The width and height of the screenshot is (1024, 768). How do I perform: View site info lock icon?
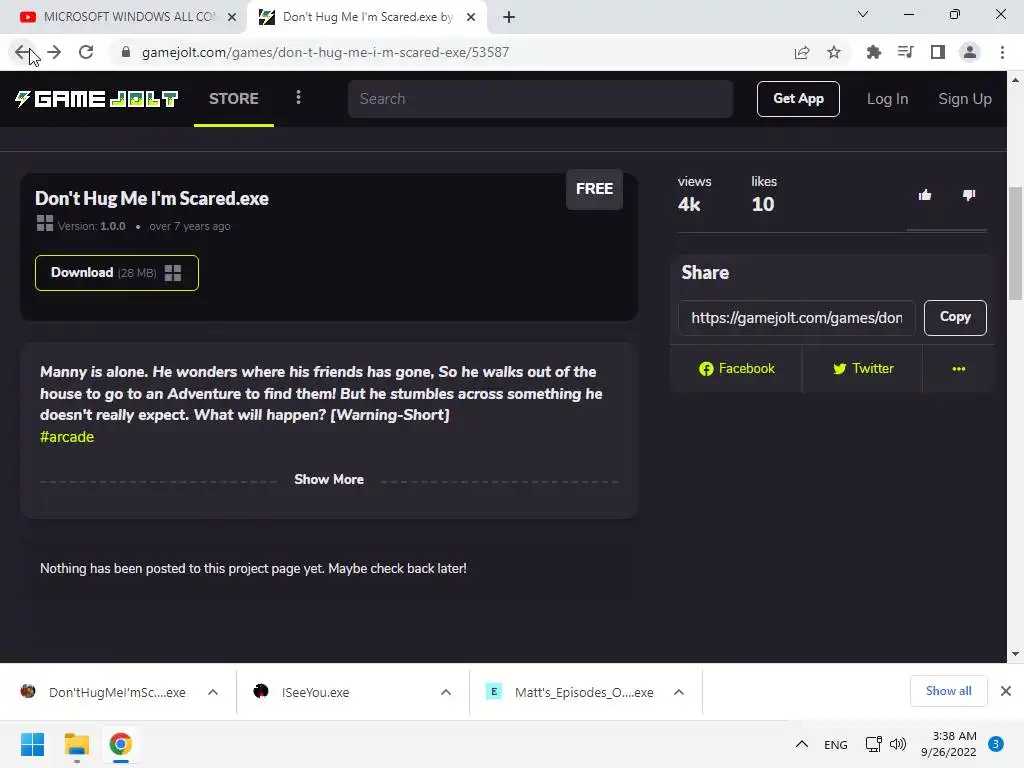pyautogui.click(x=126, y=52)
